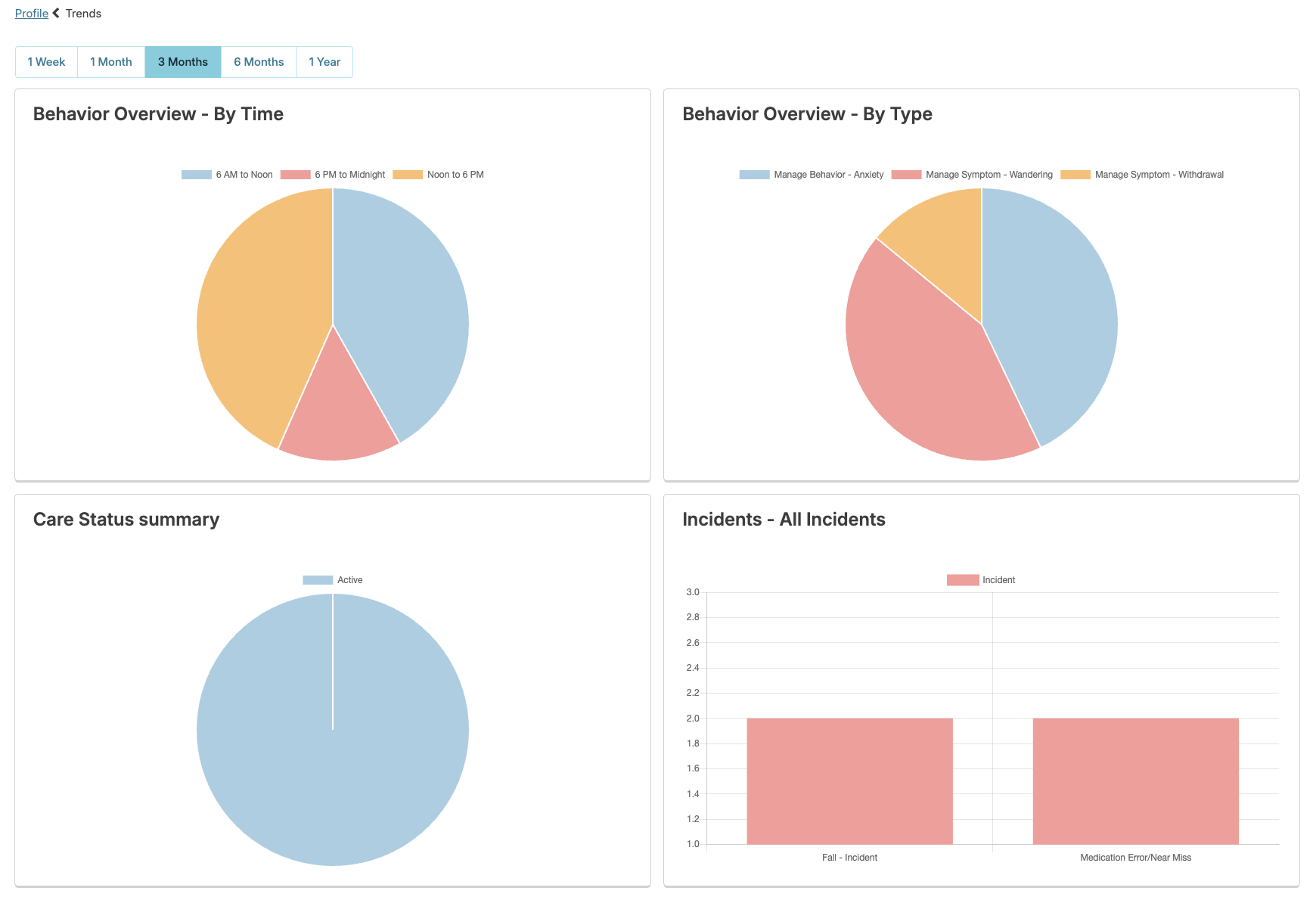The width and height of the screenshot is (1316, 897).
Task: Switch to 6 Months view
Action: coord(259,62)
